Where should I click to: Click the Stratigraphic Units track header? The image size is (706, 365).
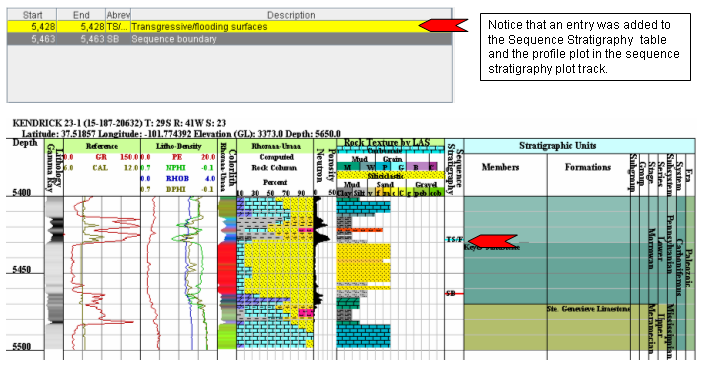pos(579,146)
